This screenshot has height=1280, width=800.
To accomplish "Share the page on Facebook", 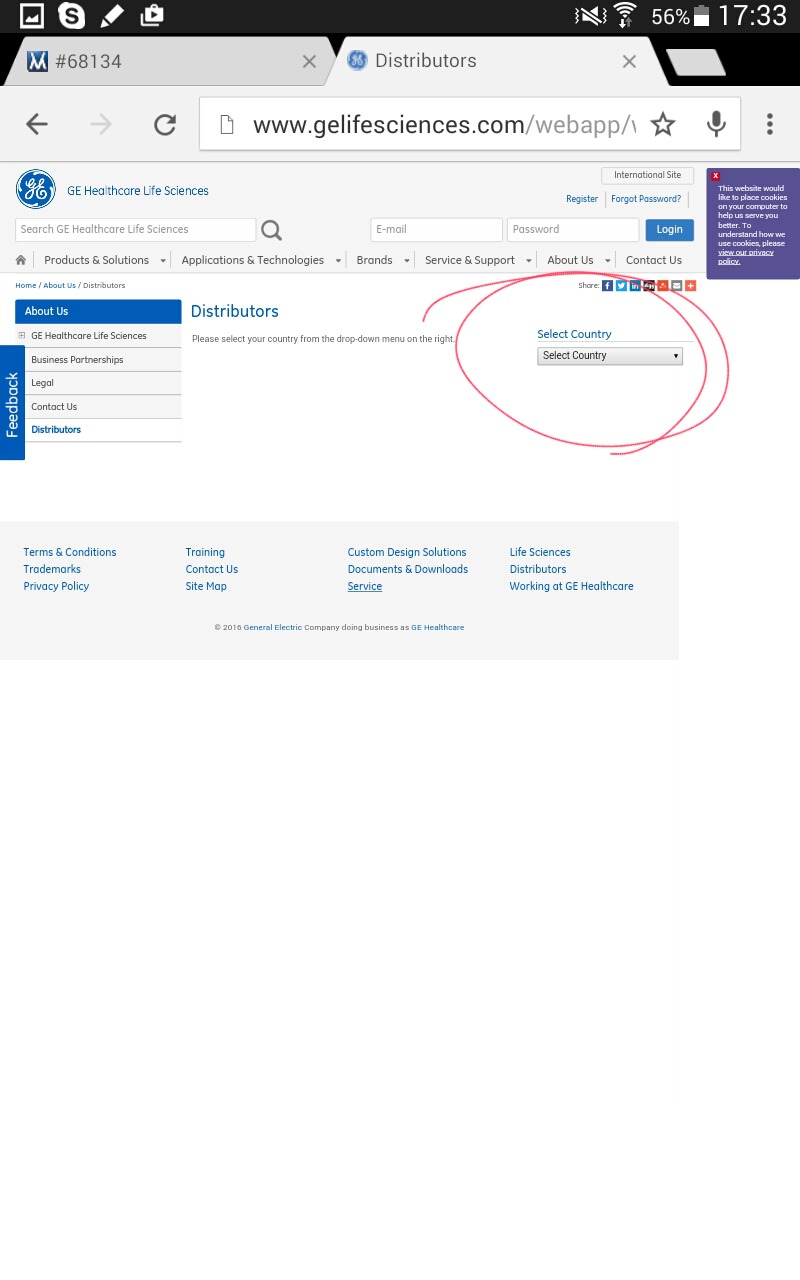I will pyautogui.click(x=607, y=286).
